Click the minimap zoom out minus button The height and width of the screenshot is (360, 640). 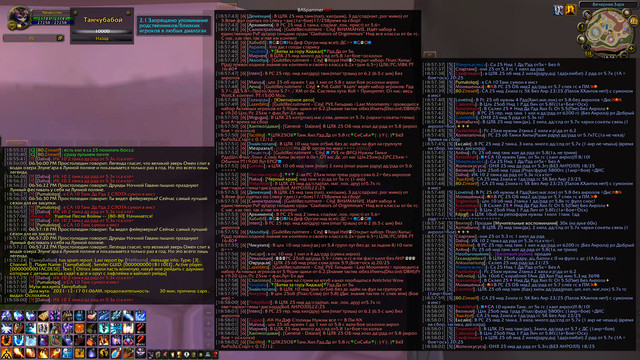tap(624, 55)
